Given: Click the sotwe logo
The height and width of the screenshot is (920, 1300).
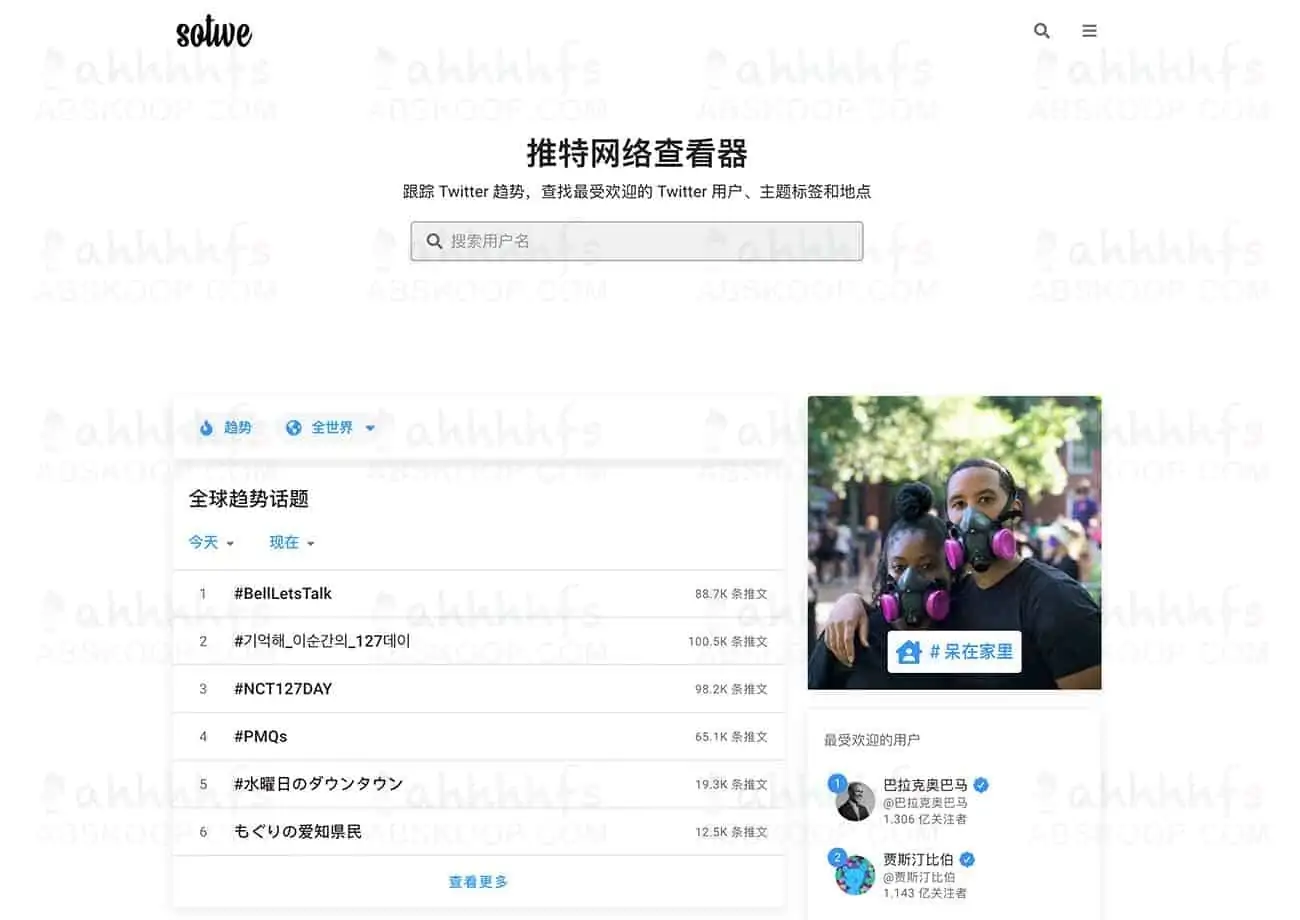Looking at the screenshot, I should tap(212, 32).
